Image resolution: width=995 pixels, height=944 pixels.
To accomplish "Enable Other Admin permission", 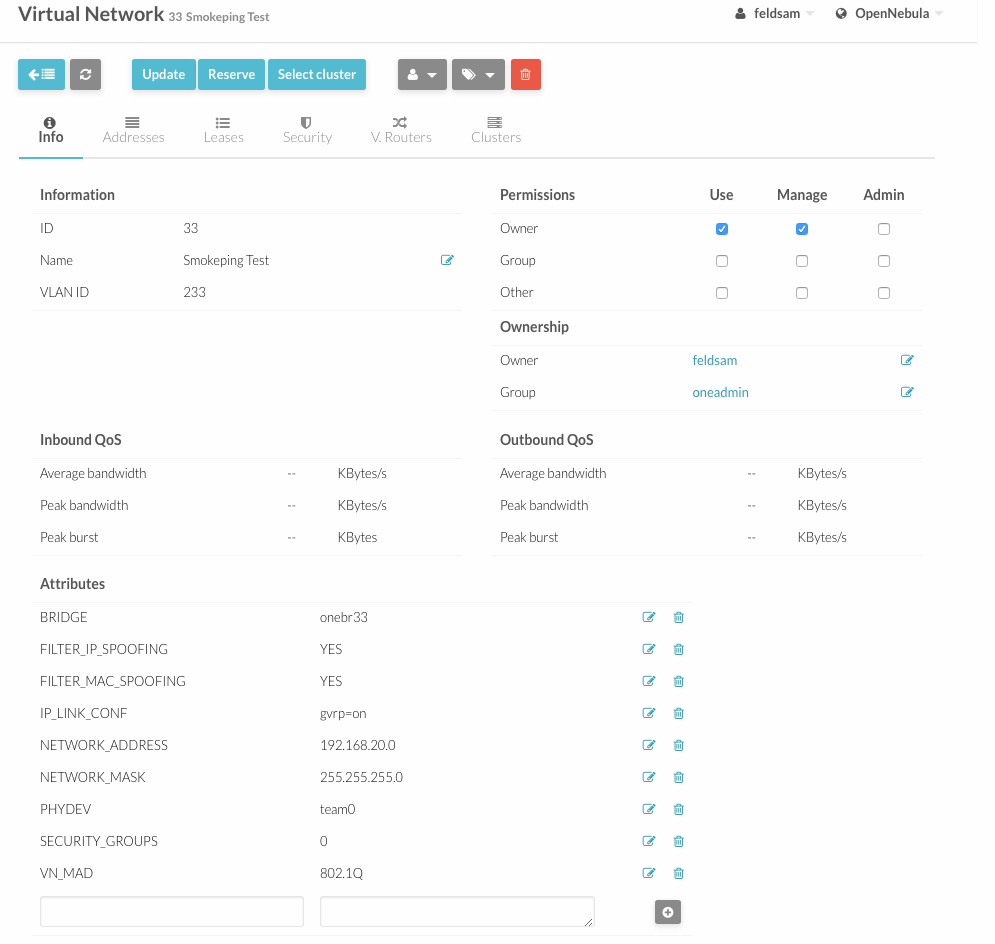I will tap(884, 292).
